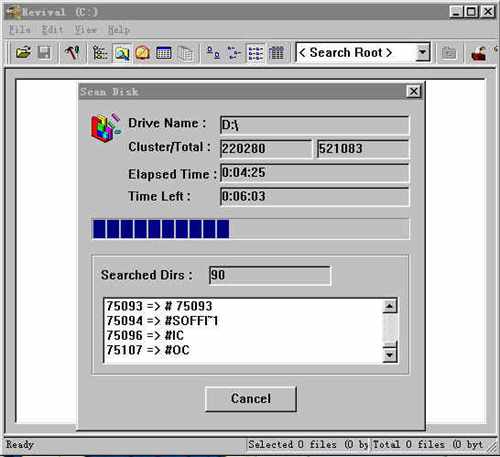Toggle the details view mode button

point(277,53)
